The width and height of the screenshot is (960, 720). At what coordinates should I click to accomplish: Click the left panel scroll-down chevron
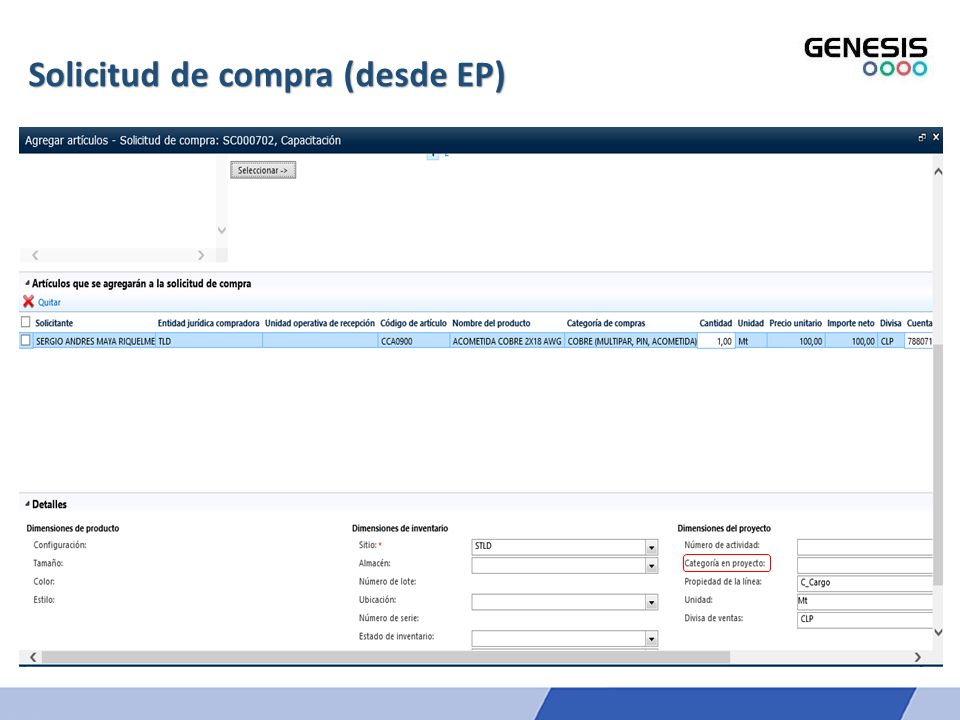(x=222, y=230)
